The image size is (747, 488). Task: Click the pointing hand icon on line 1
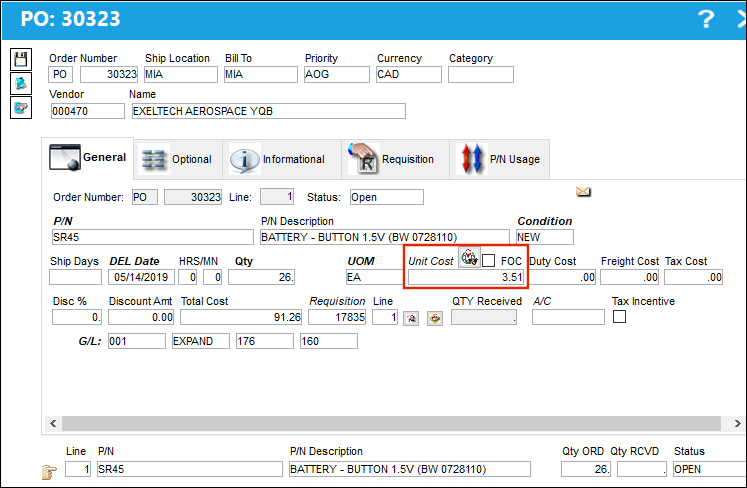[x=49, y=472]
